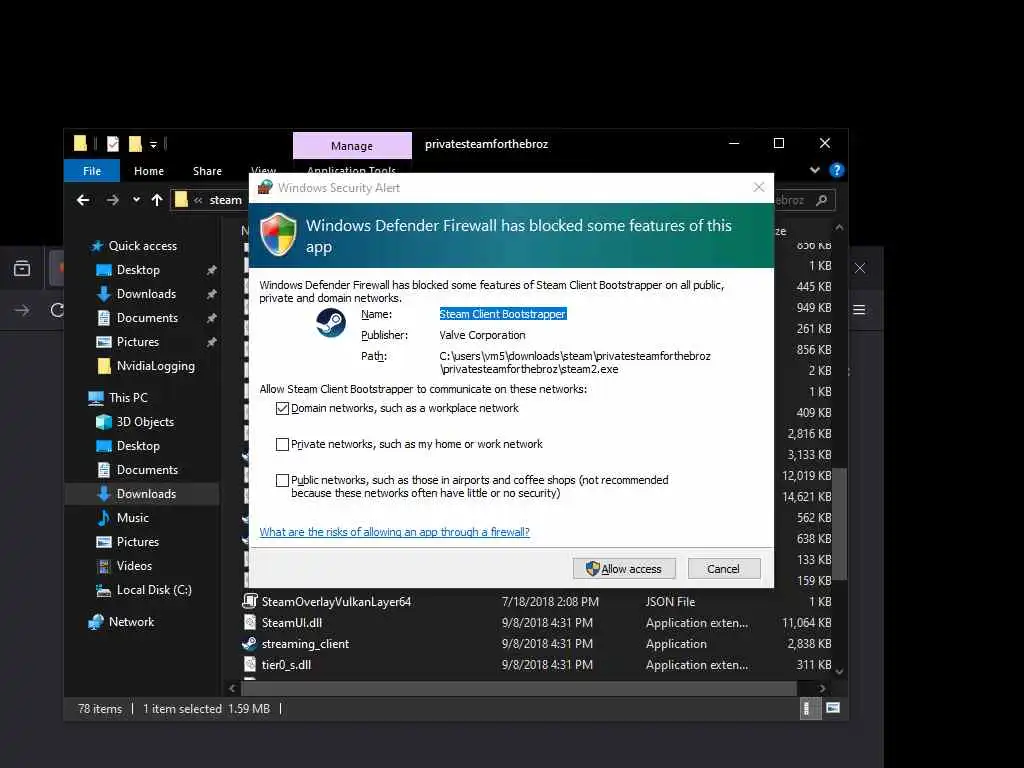Open 3D Objects folder
The image size is (1024, 768).
[145, 422]
